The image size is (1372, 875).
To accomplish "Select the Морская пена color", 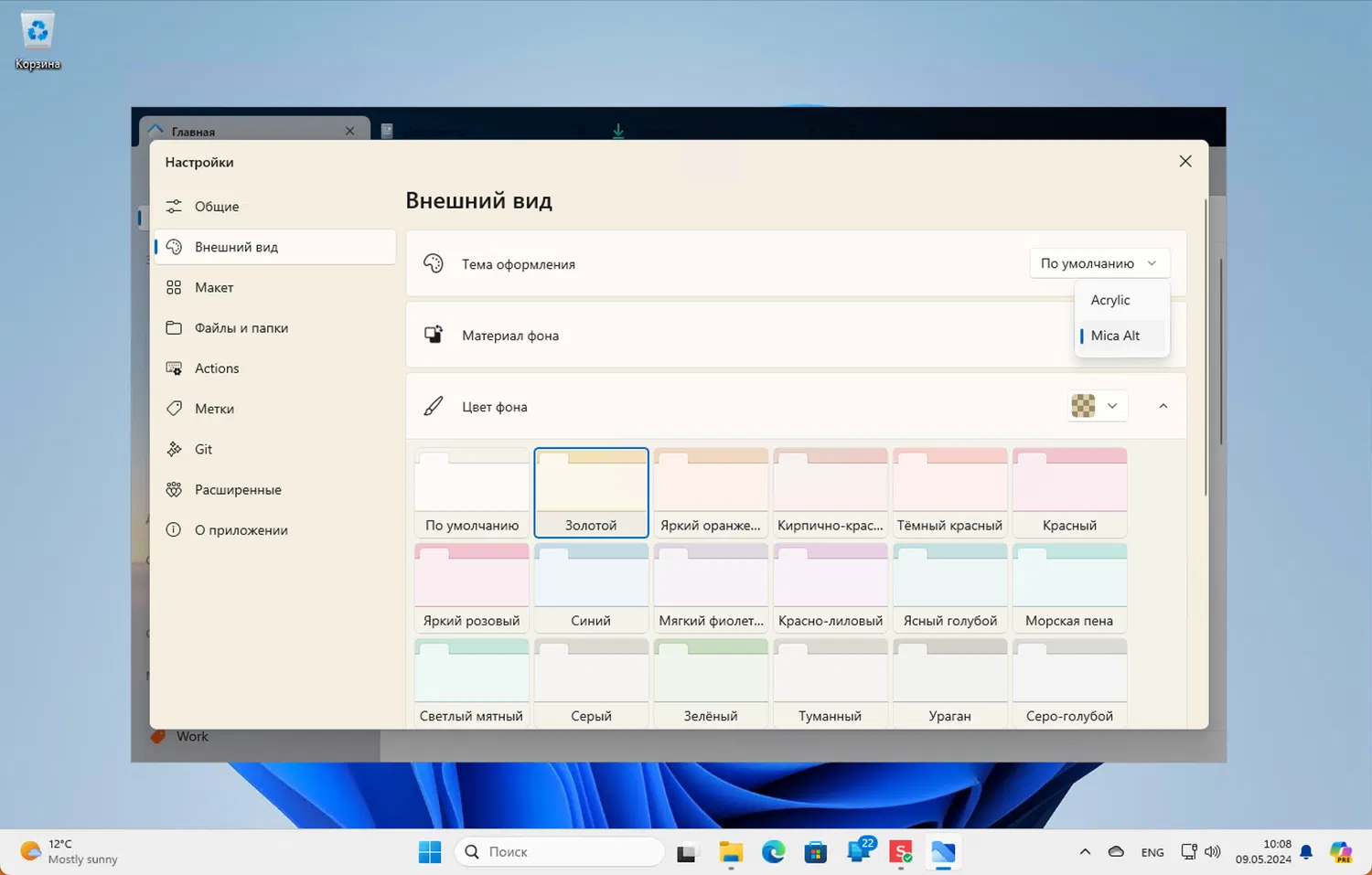I will point(1069,588).
